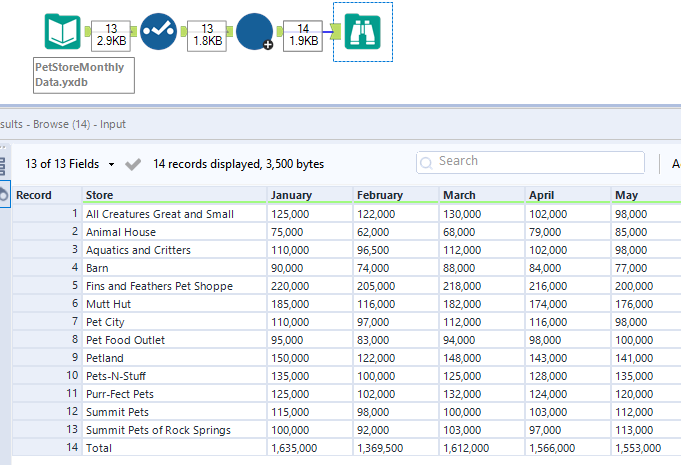Click the Select tool with checkmark icon

159,32
